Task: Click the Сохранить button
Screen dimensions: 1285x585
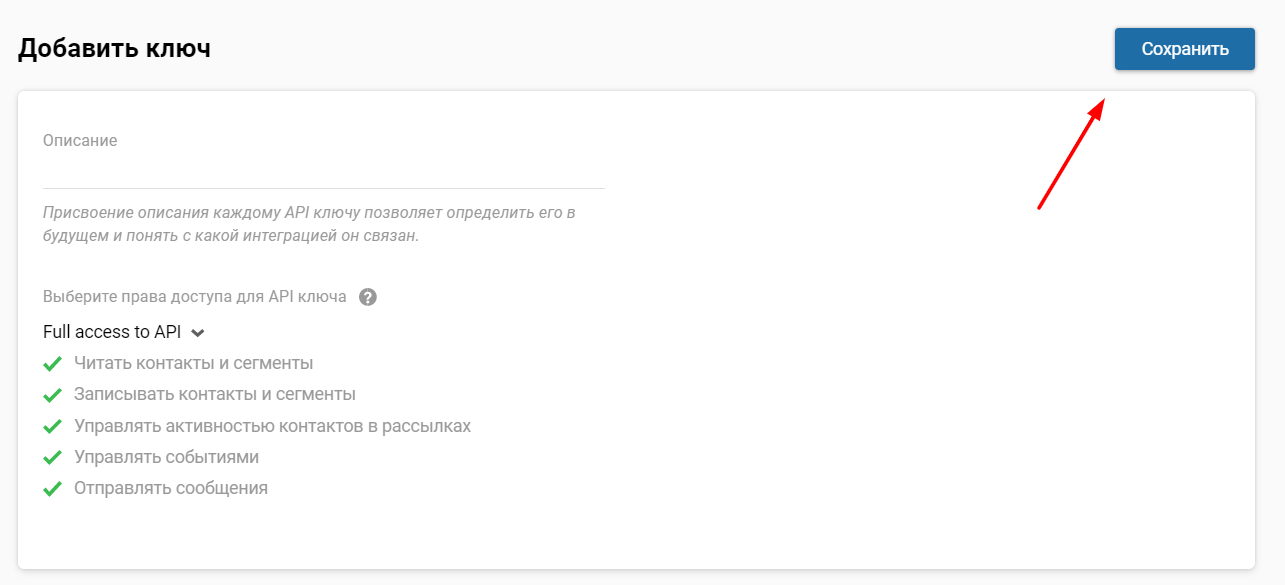Action: tap(1184, 49)
